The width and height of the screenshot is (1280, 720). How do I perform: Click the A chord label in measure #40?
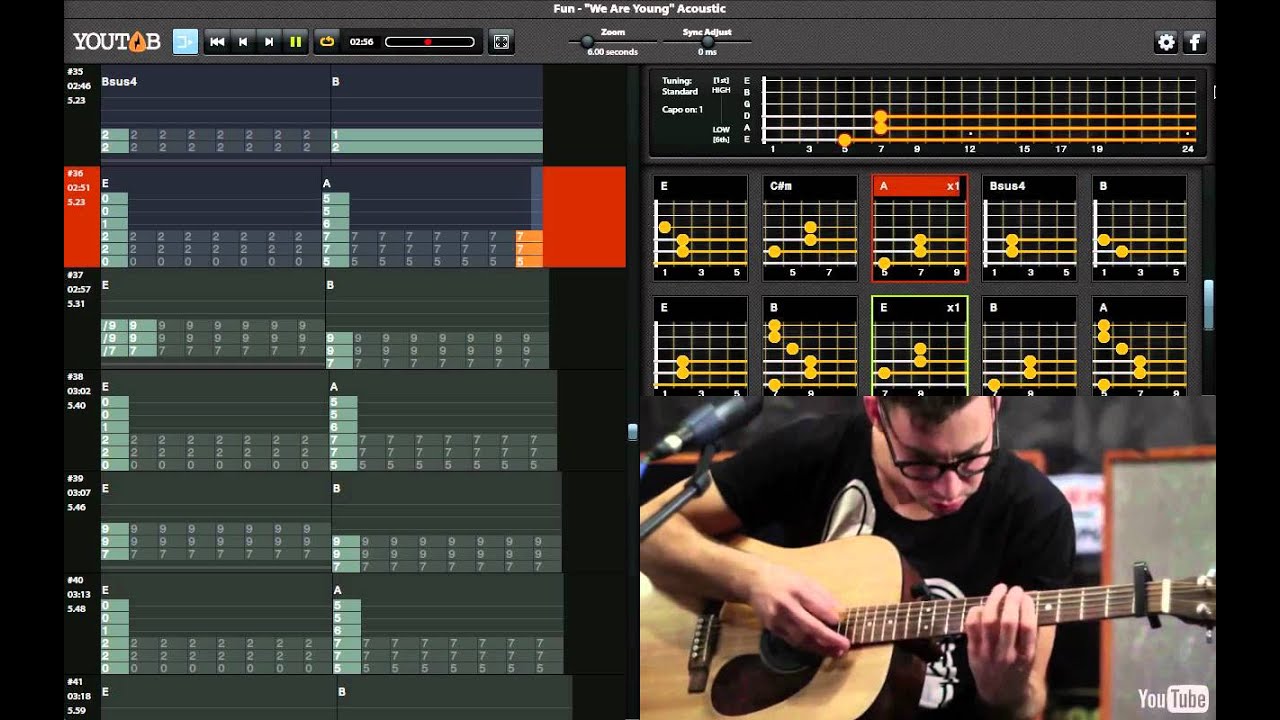338,590
